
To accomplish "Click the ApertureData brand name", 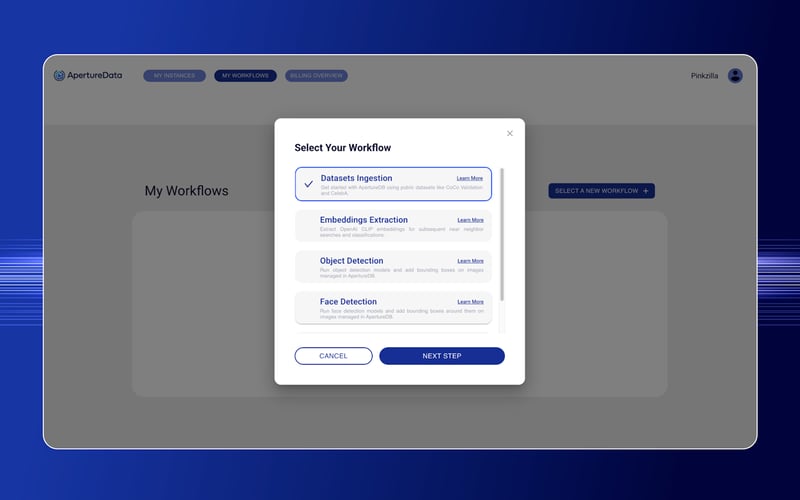I will tap(95, 76).
